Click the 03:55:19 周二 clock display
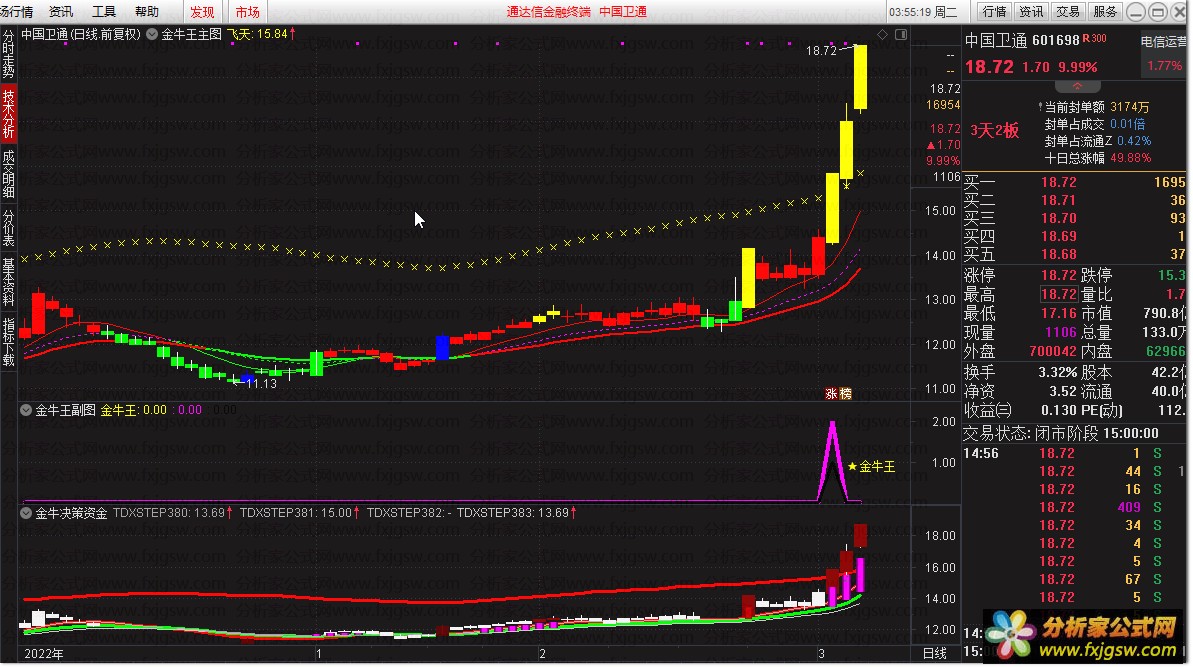 923,11
